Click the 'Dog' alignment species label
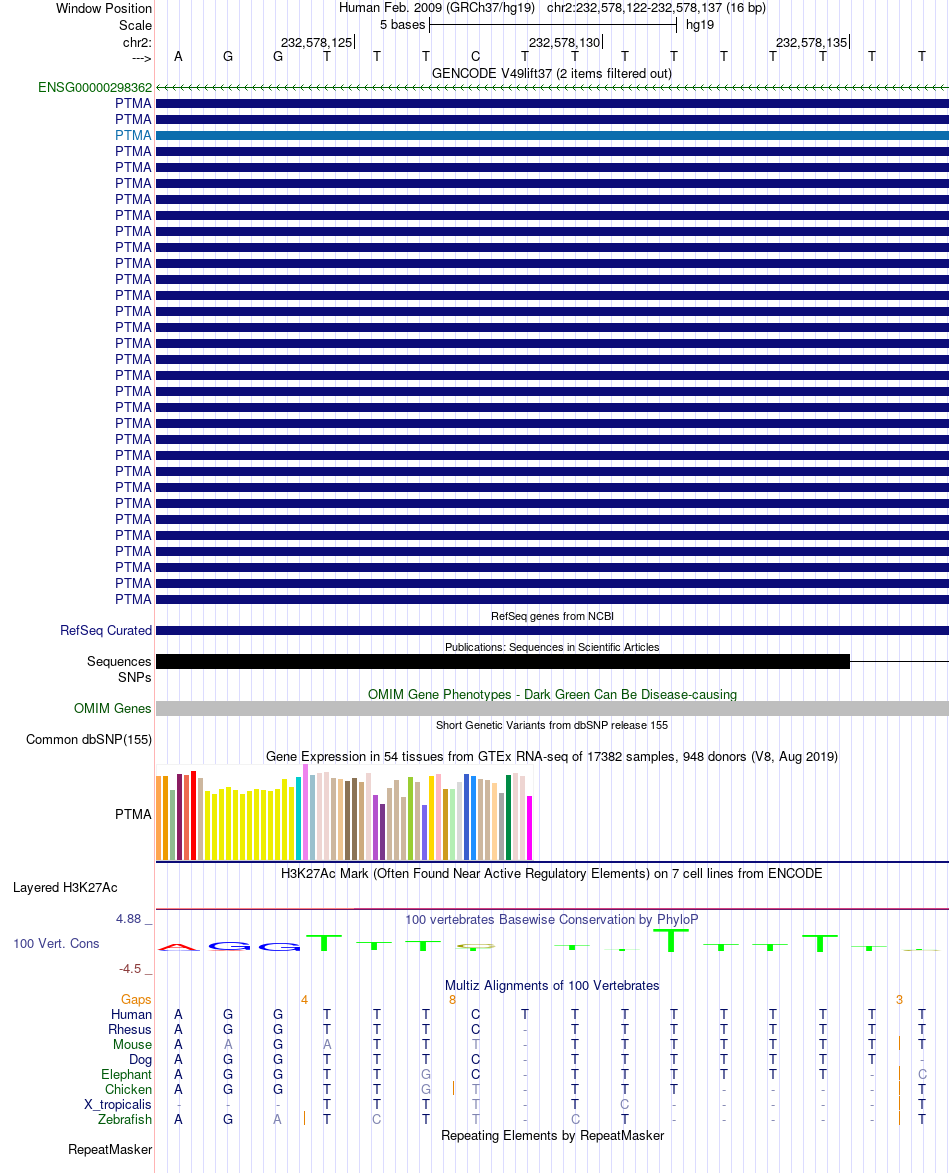This screenshot has height=1173, width=950. 141,1059
